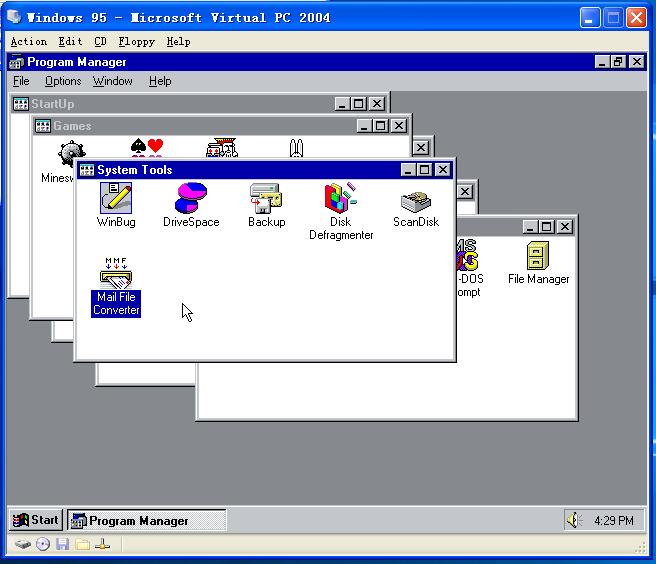This screenshot has height=564, width=656.
Task: Click the 4:29 PM taskbar clock
Action: click(x=613, y=520)
